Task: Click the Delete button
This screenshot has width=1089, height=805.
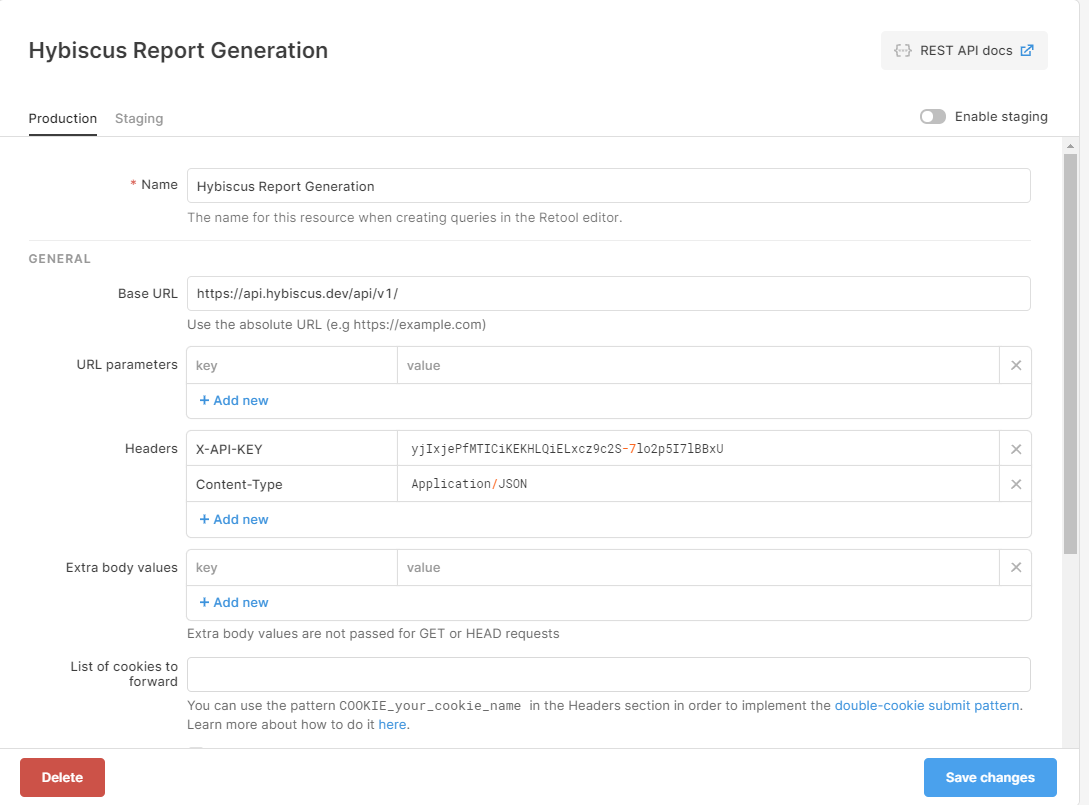Action: [x=63, y=777]
